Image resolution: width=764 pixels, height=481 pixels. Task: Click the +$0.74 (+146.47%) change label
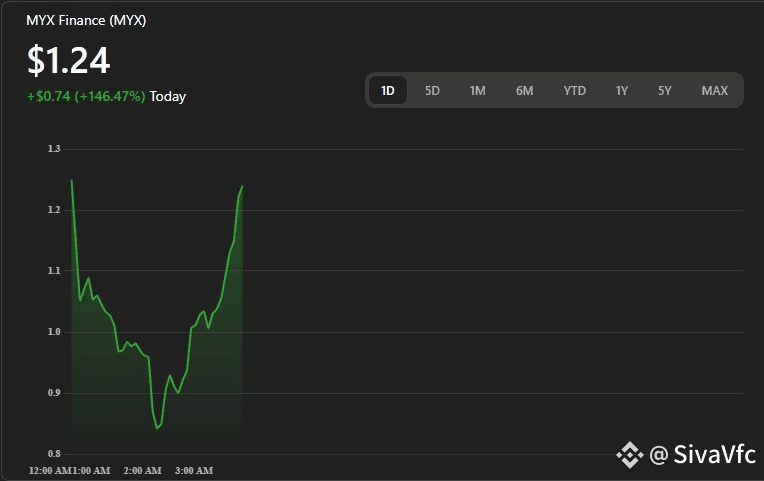86,96
